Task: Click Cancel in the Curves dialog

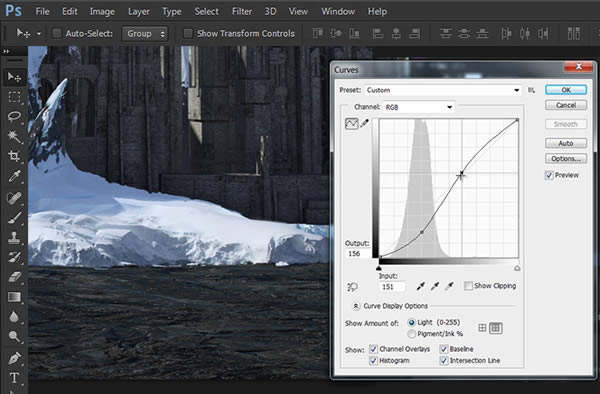Action: click(566, 105)
